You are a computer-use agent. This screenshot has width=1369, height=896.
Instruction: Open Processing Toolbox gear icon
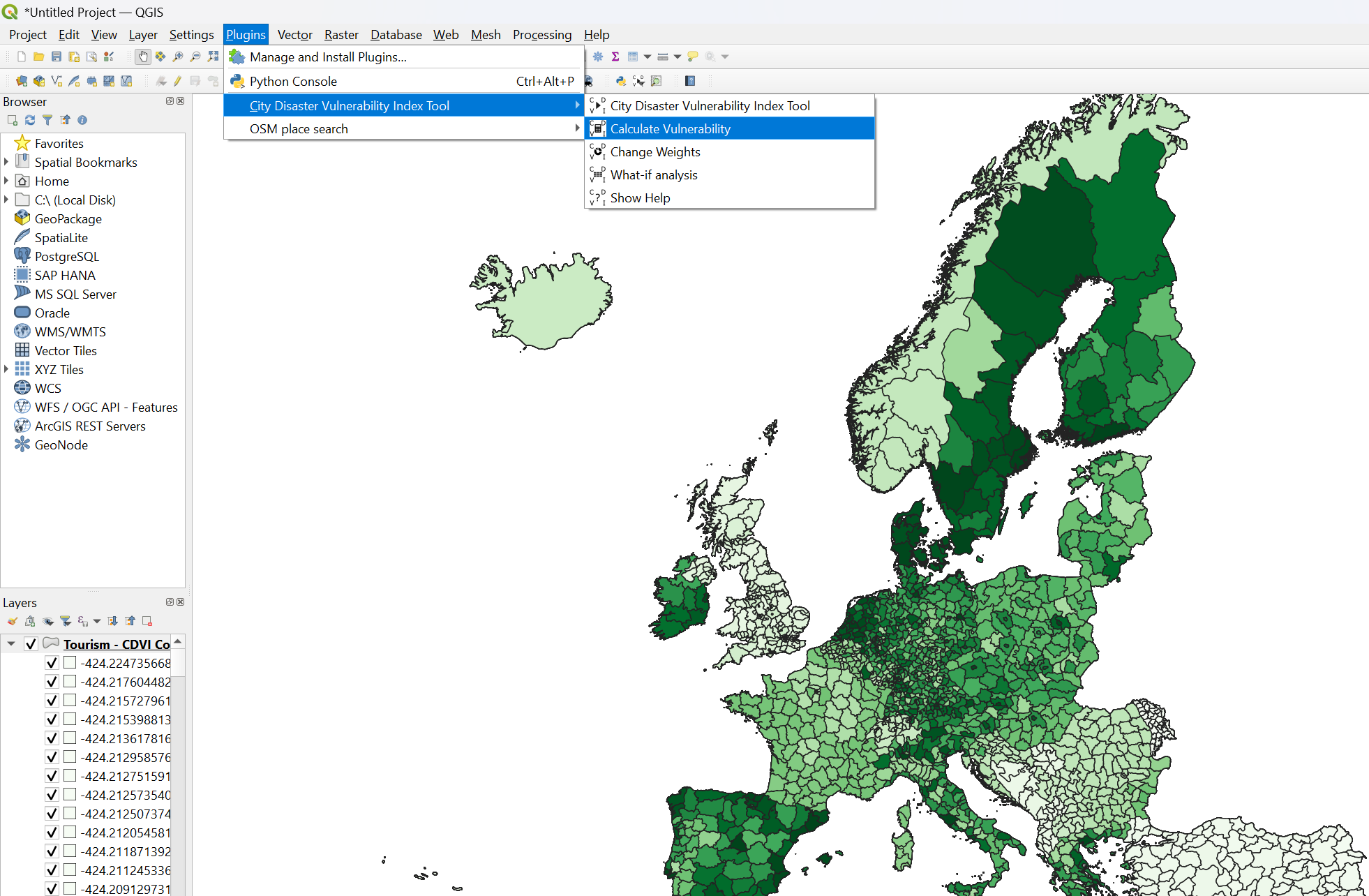click(598, 57)
